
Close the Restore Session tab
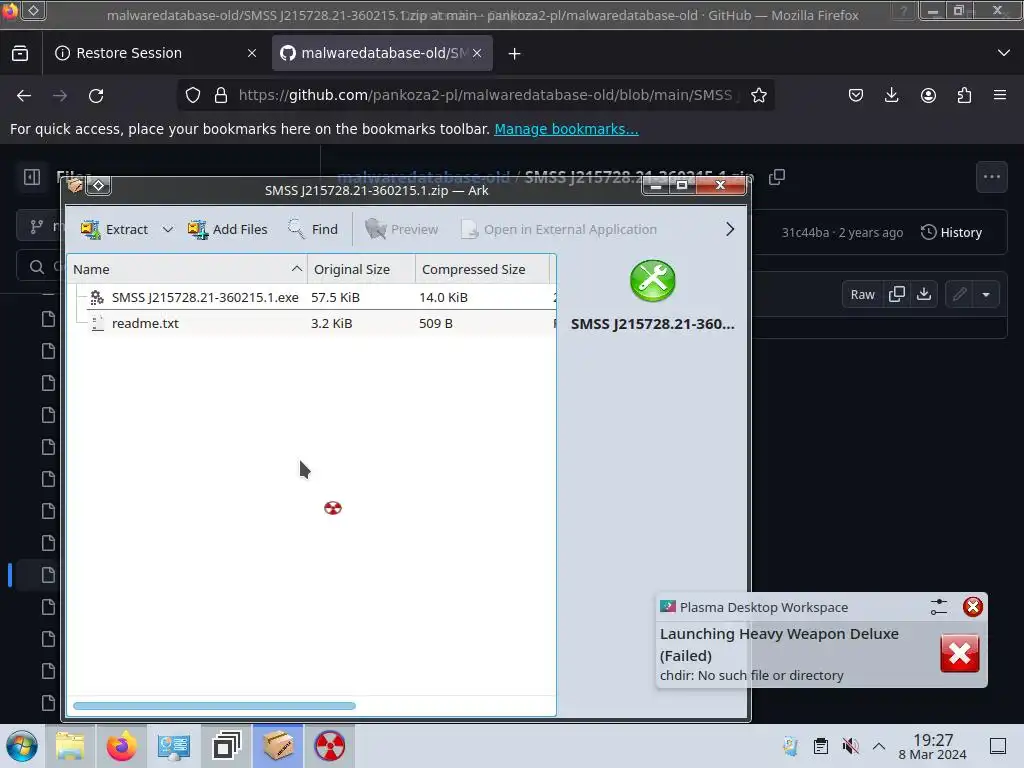pyautogui.click(x=251, y=53)
